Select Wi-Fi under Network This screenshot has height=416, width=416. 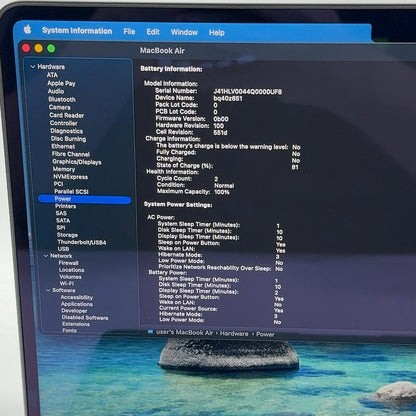click(x=67, y=283)
